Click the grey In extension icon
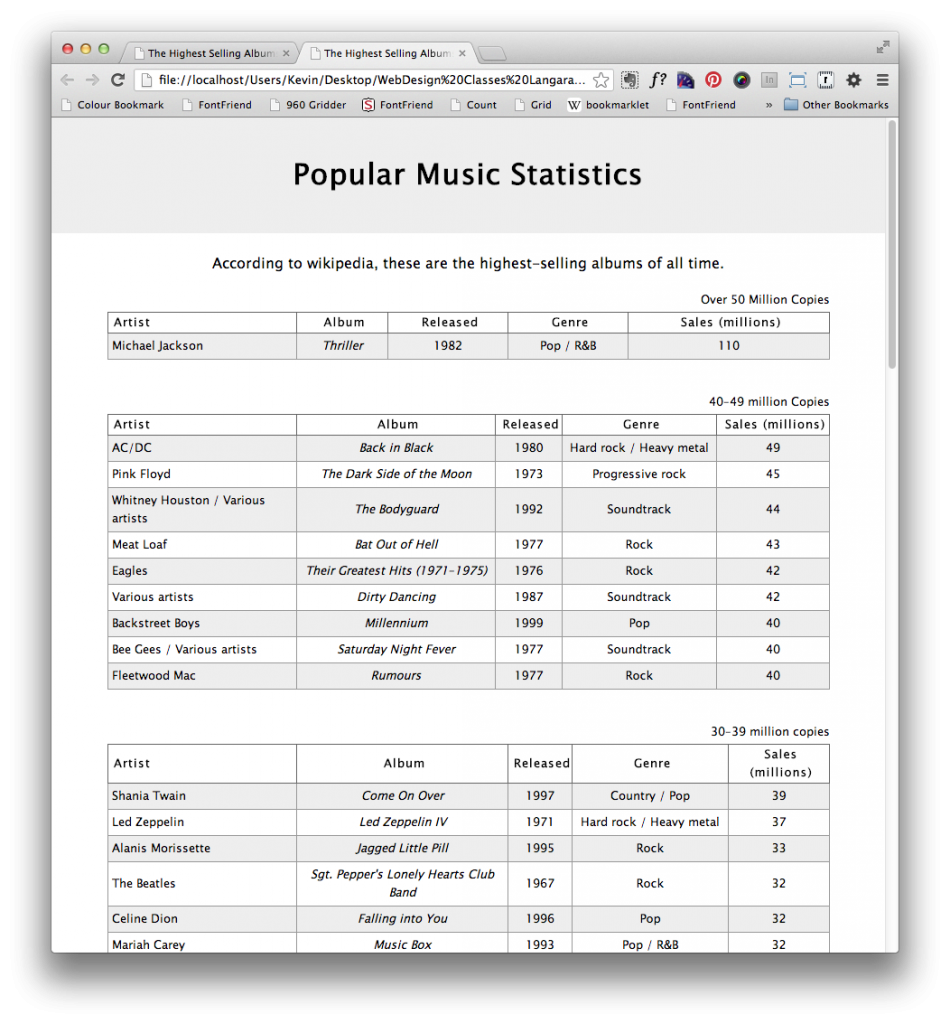The height and width of the screenshot is (1024, 950). [769, 80]
